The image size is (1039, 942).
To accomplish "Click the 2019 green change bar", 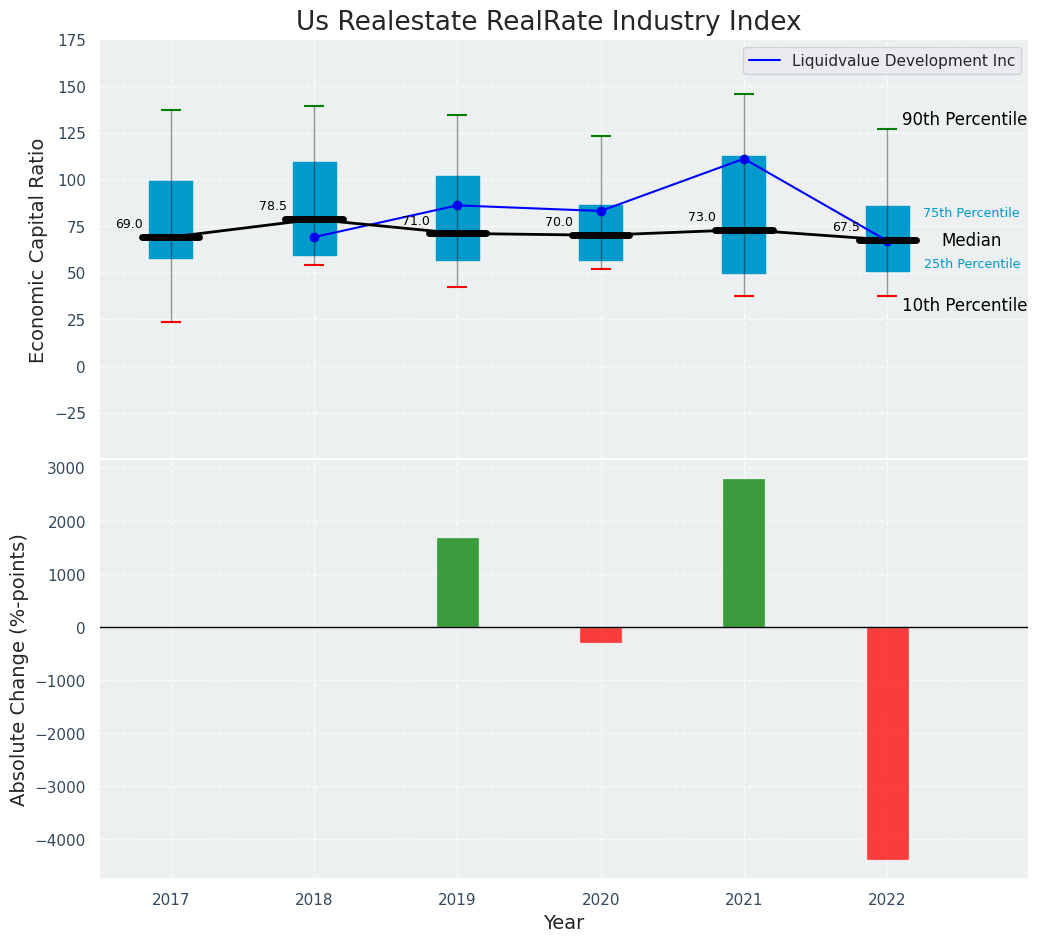I will (x=457, y=582).
